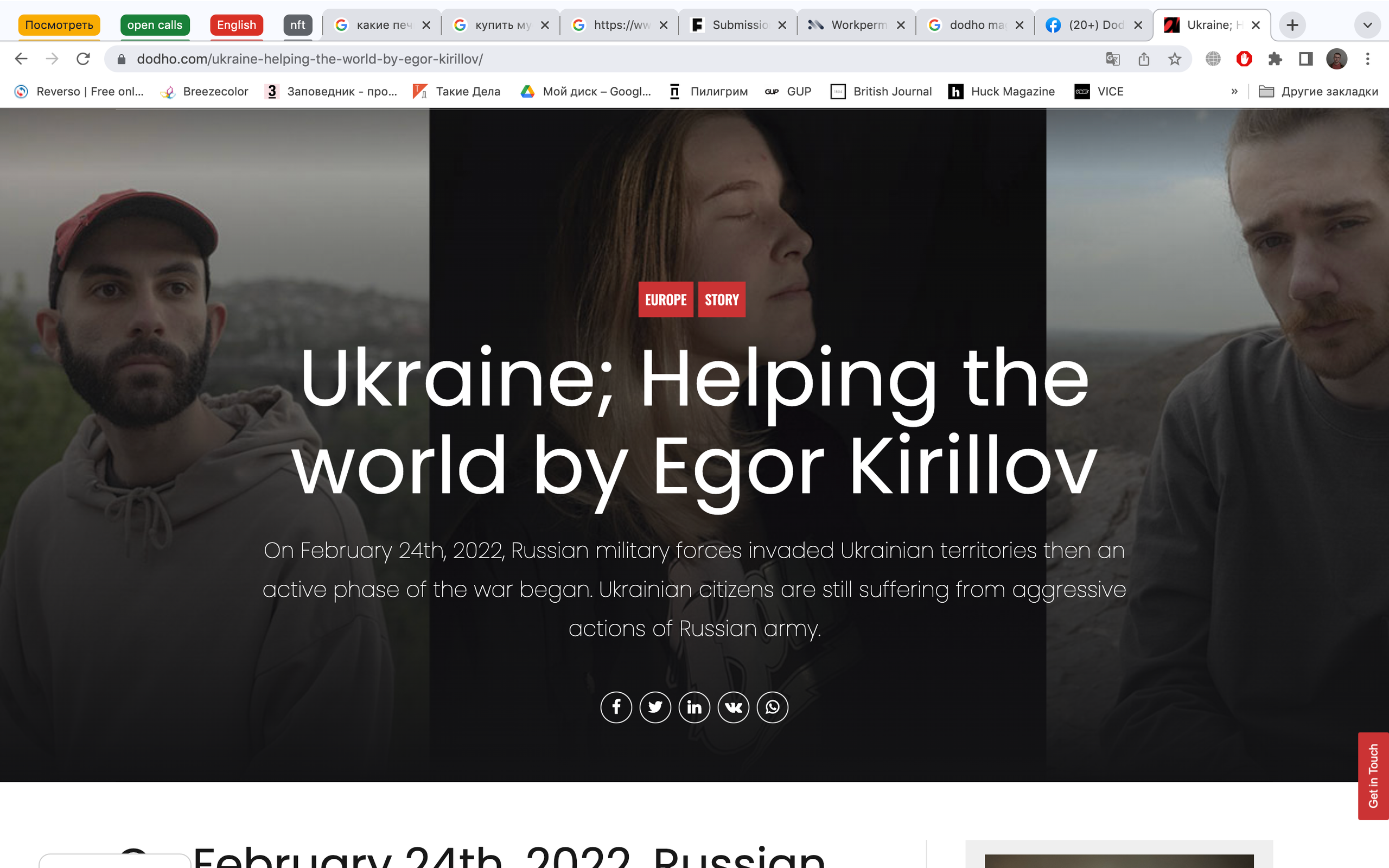Expand the tab search dropdown arrow
This screenshot has height=868, width=1389.
(x=1367, y=25)
